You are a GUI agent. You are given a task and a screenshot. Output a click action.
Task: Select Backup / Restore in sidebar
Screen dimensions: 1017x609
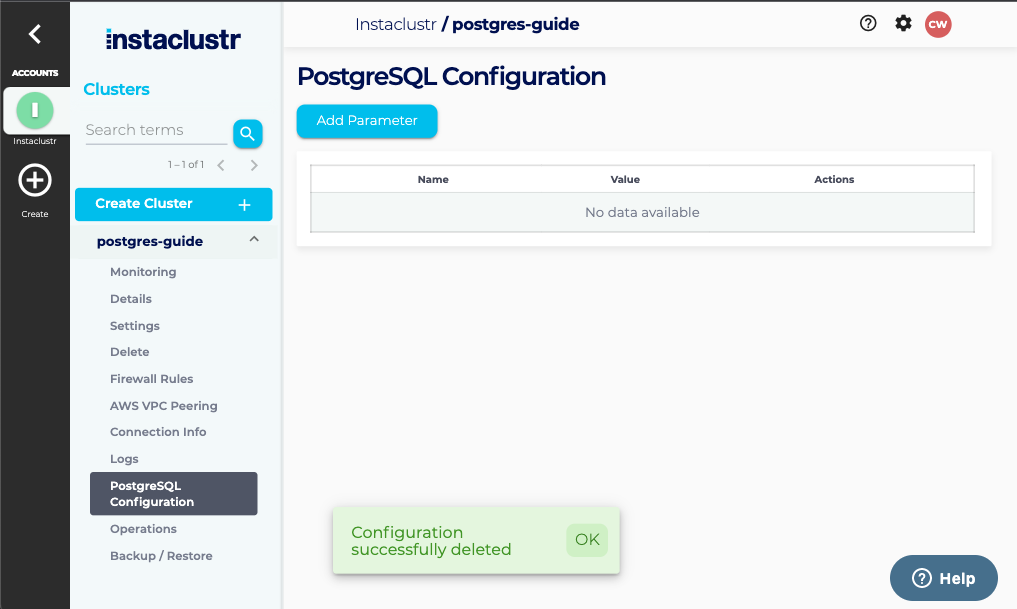coord(161,556)
